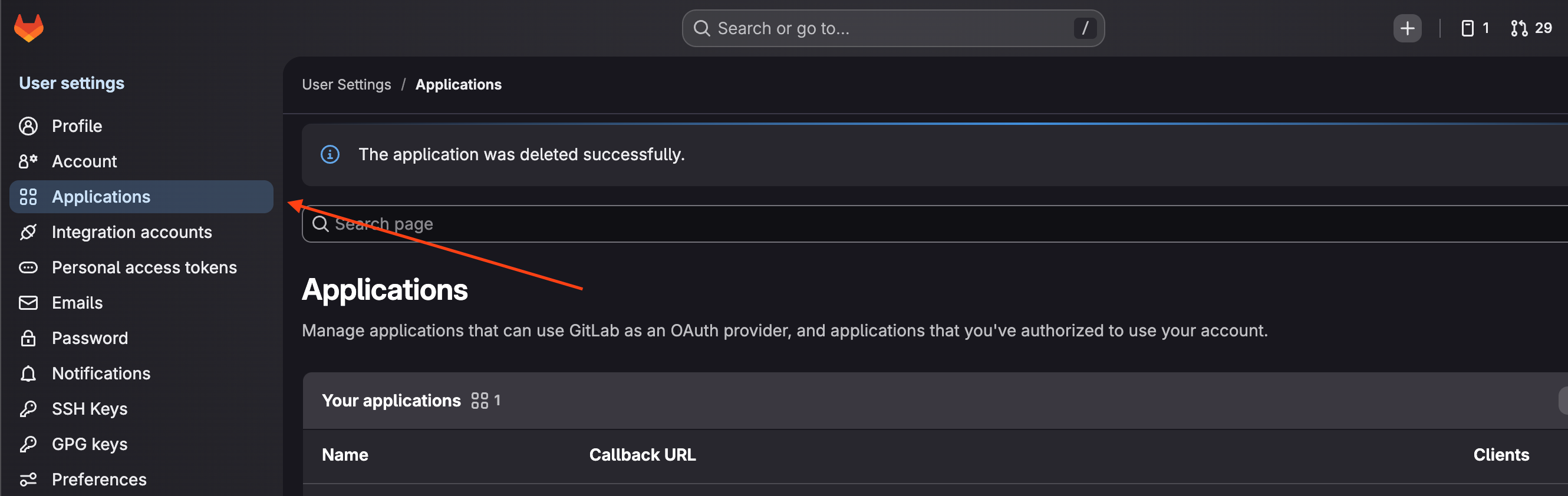Viewport: 1568px width, 496px height.
Task: Click User Settings breadcrumb link
Action: pyautogui.click(x=347, y=85)
